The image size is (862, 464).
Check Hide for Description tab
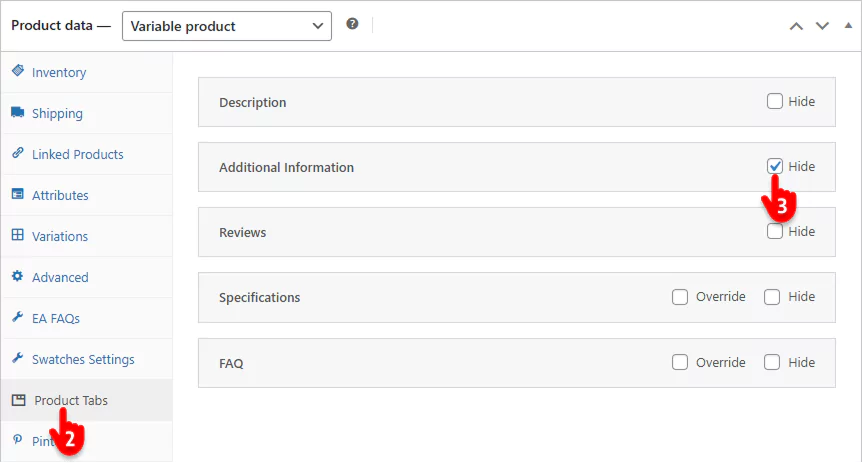tap(775, 101)
